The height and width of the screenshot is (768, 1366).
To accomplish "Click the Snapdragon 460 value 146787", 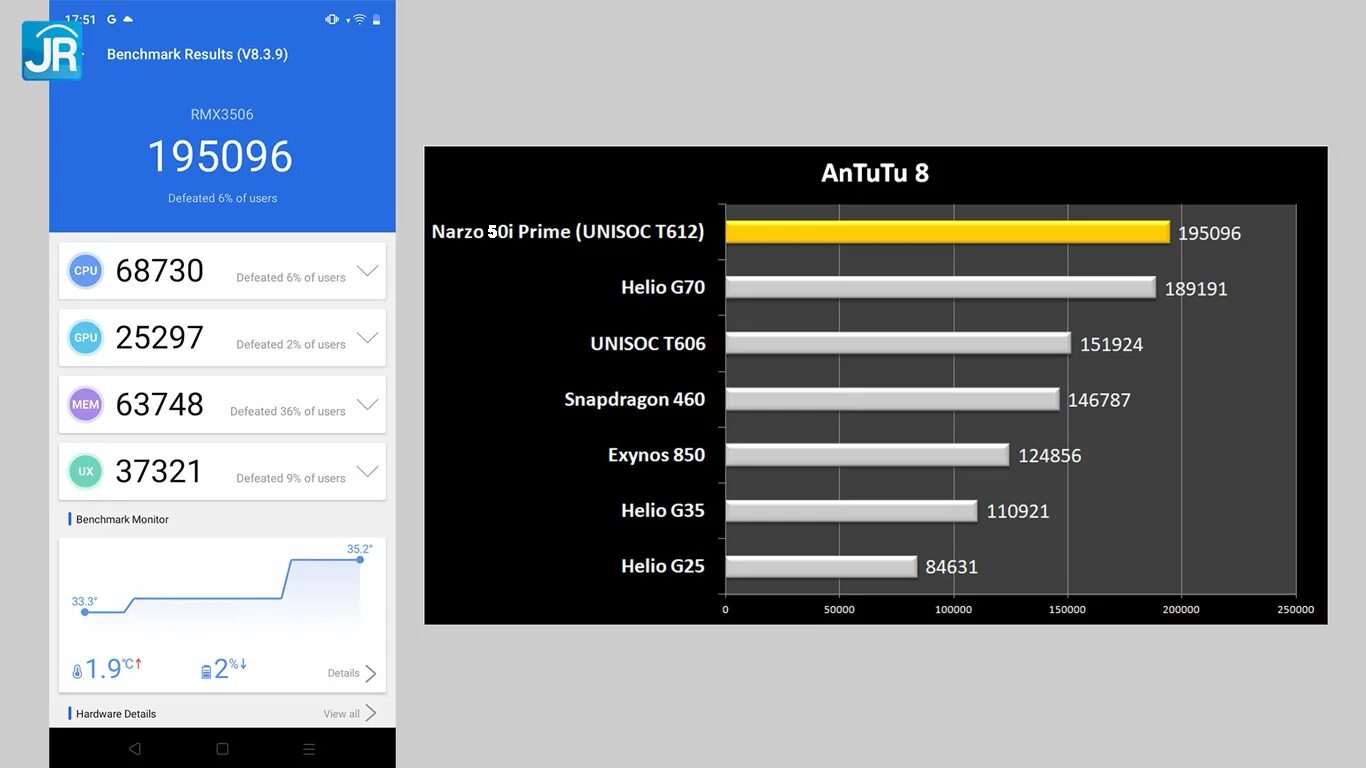I will point(1099,400).
